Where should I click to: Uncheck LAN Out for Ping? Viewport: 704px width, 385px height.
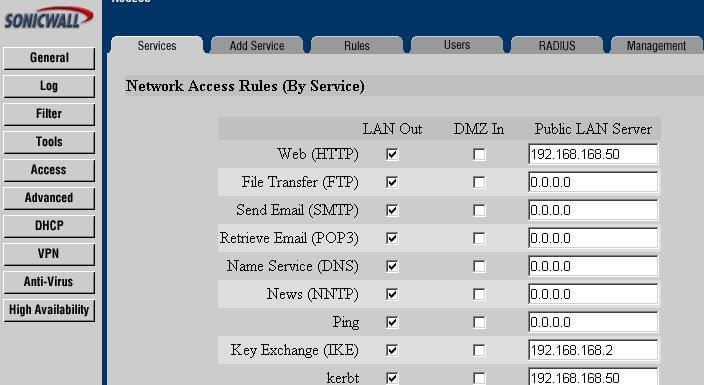point(392,322)
